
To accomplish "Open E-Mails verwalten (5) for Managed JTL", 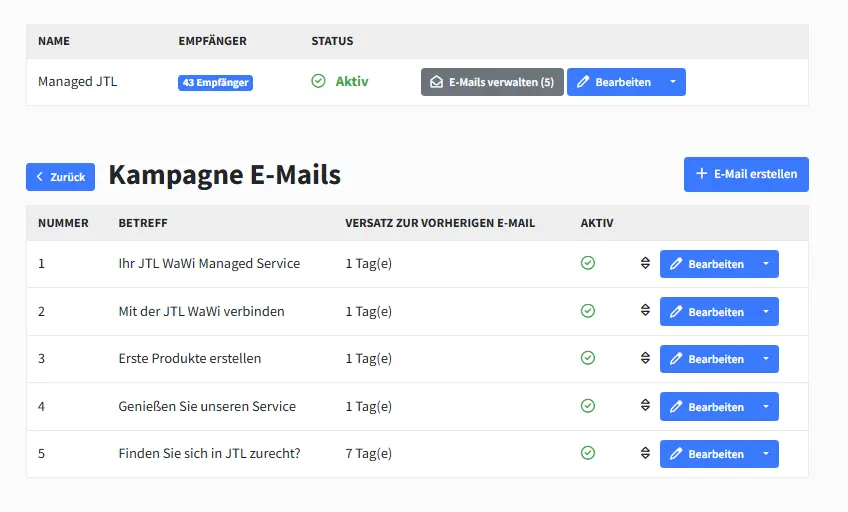I will (492, 82).
